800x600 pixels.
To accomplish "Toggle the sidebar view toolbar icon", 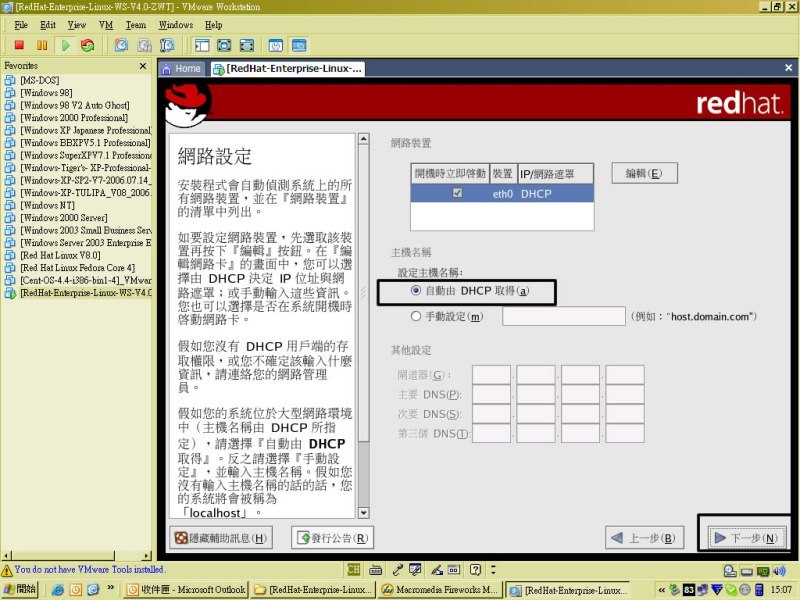I will (202, 45).
